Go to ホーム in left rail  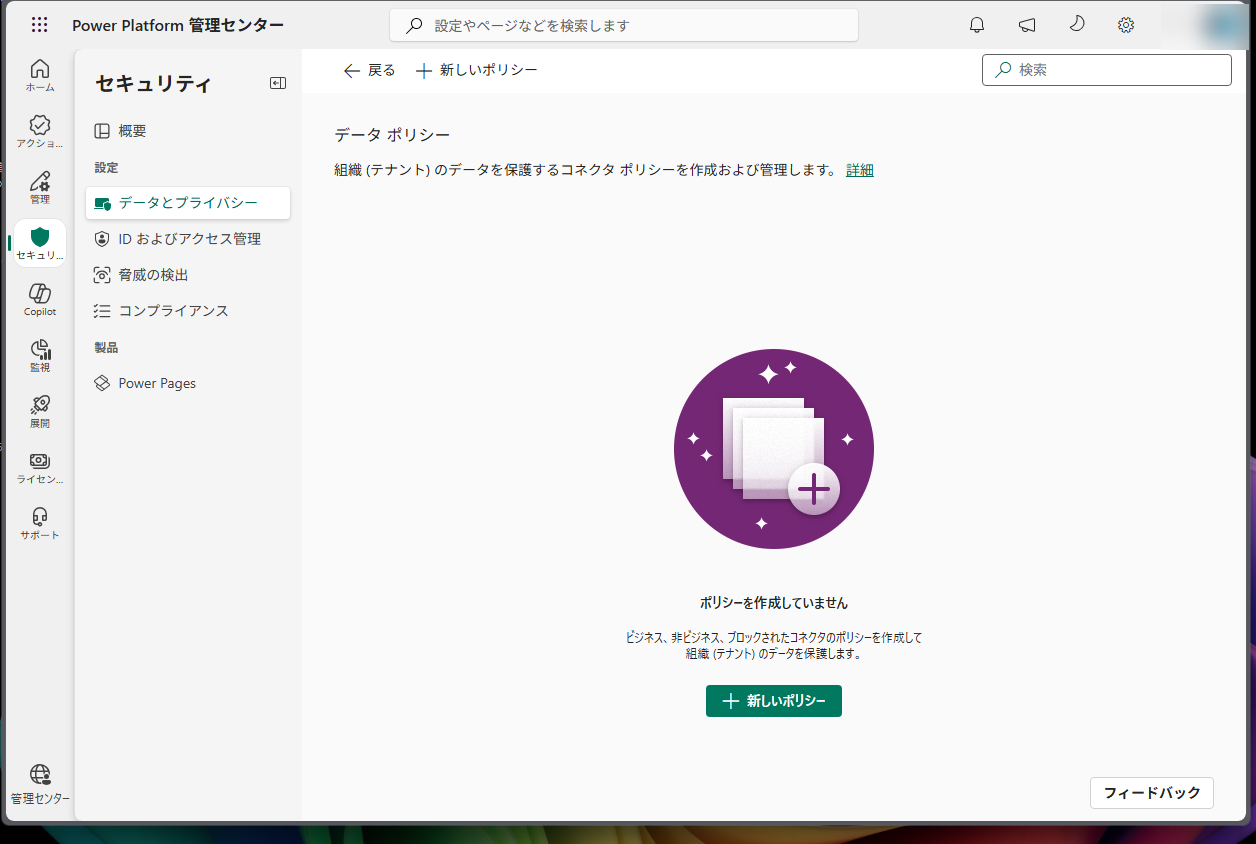point(40,76)
